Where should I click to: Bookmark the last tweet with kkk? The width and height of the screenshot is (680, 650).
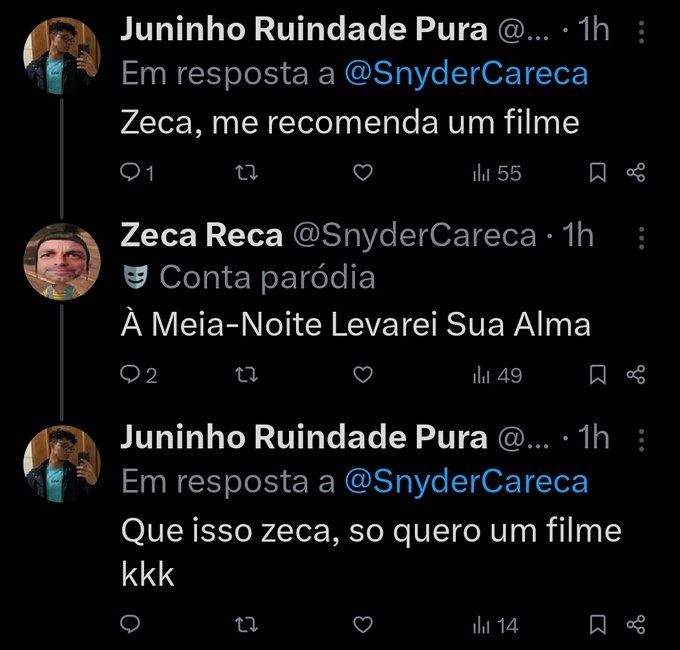coord(597,625)
